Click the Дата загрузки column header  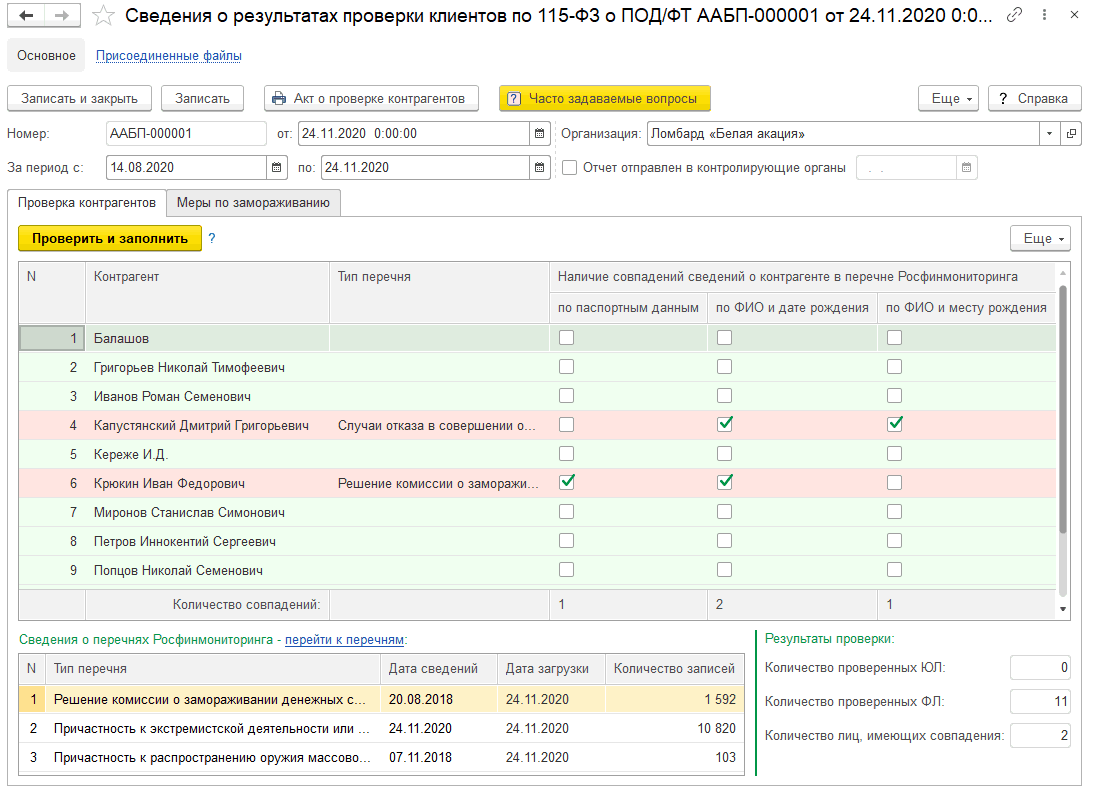pyautogui.click(x=551, y=668)
